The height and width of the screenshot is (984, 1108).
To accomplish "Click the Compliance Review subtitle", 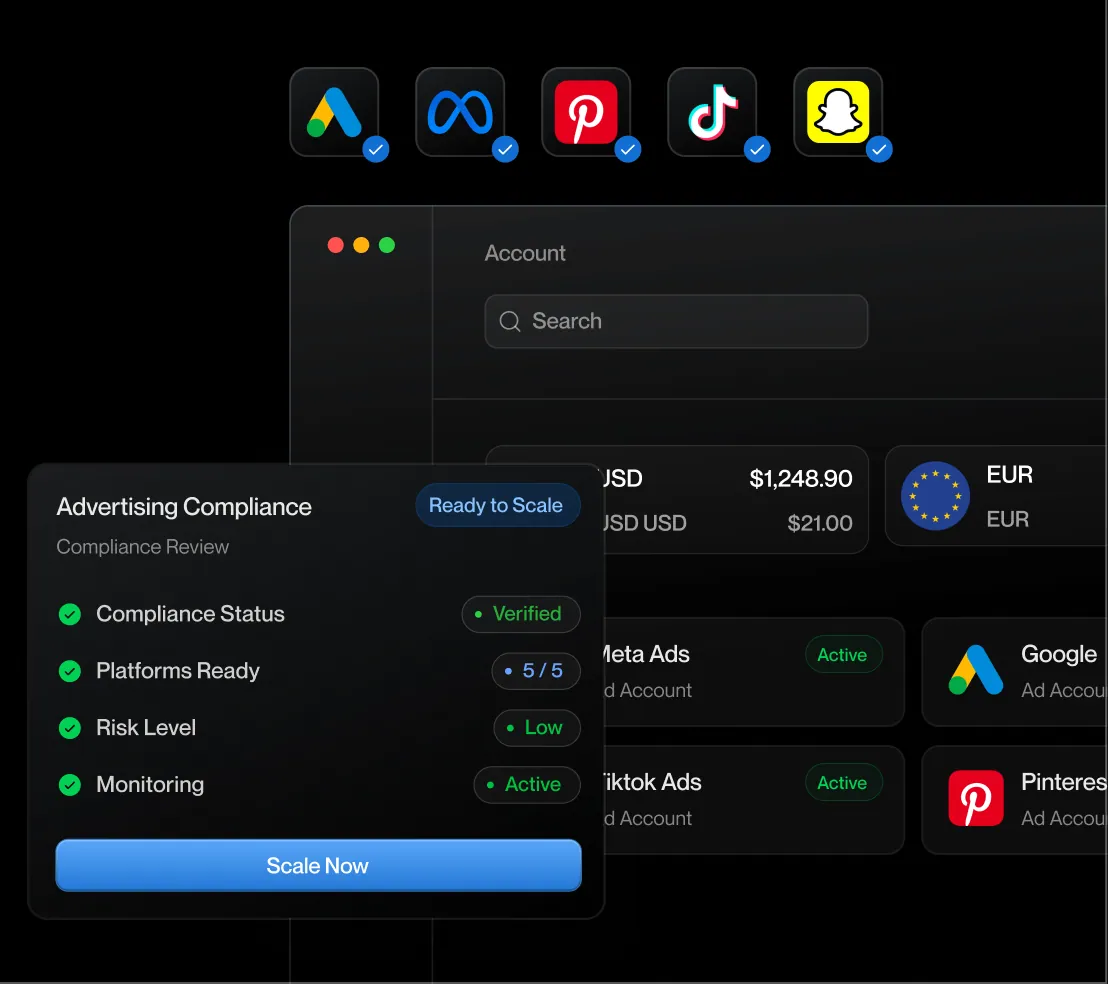I will [x=143, y=547].
